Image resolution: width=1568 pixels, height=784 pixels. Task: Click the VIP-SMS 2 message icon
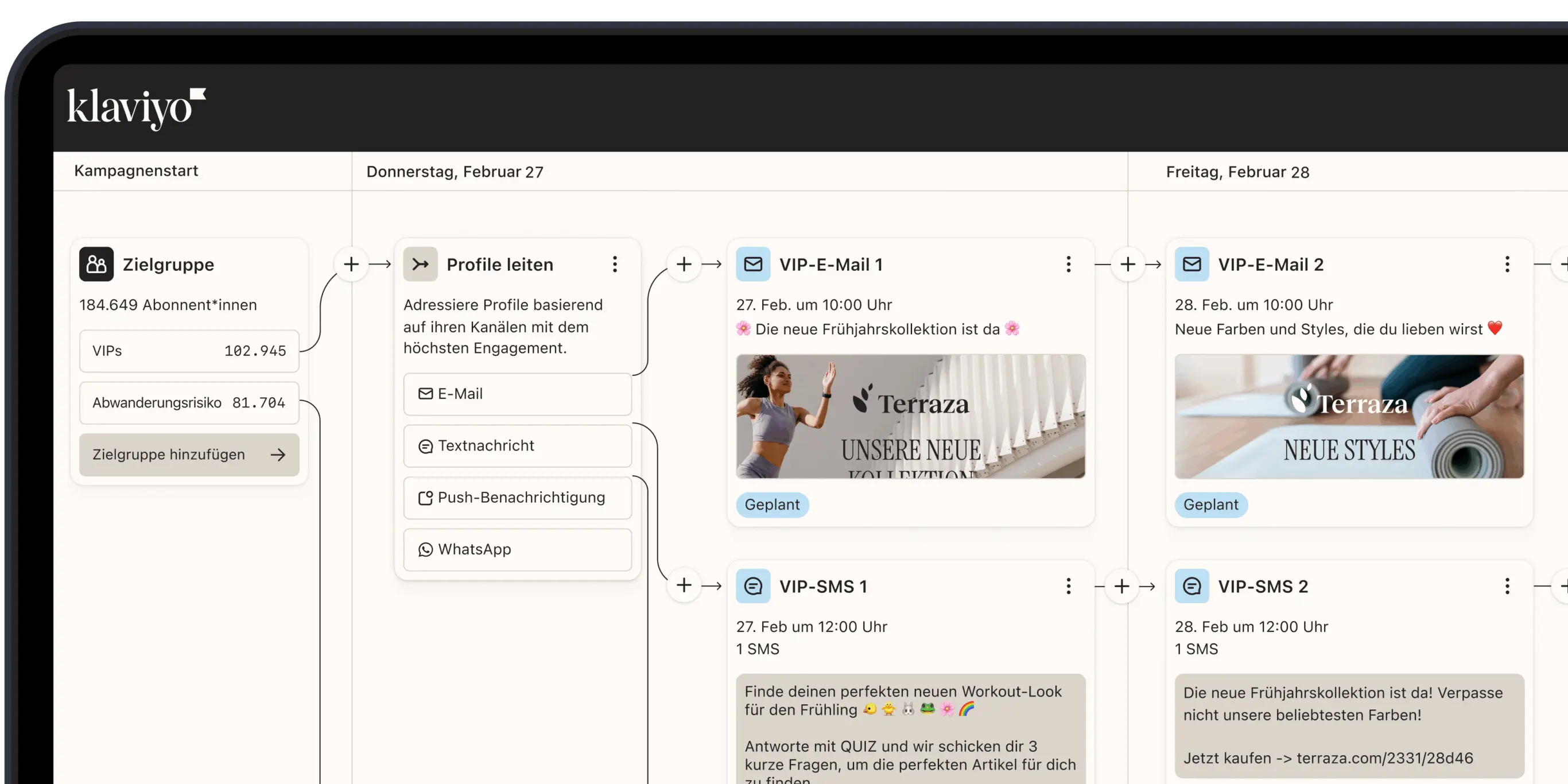tap(1192, 586)
